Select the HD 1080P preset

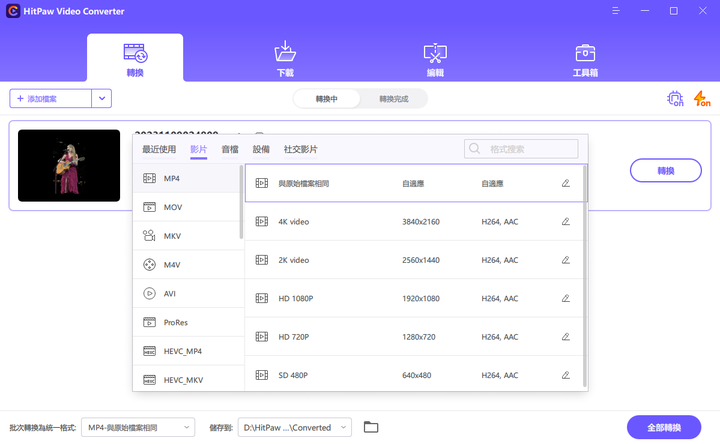[x=414, y=298]
